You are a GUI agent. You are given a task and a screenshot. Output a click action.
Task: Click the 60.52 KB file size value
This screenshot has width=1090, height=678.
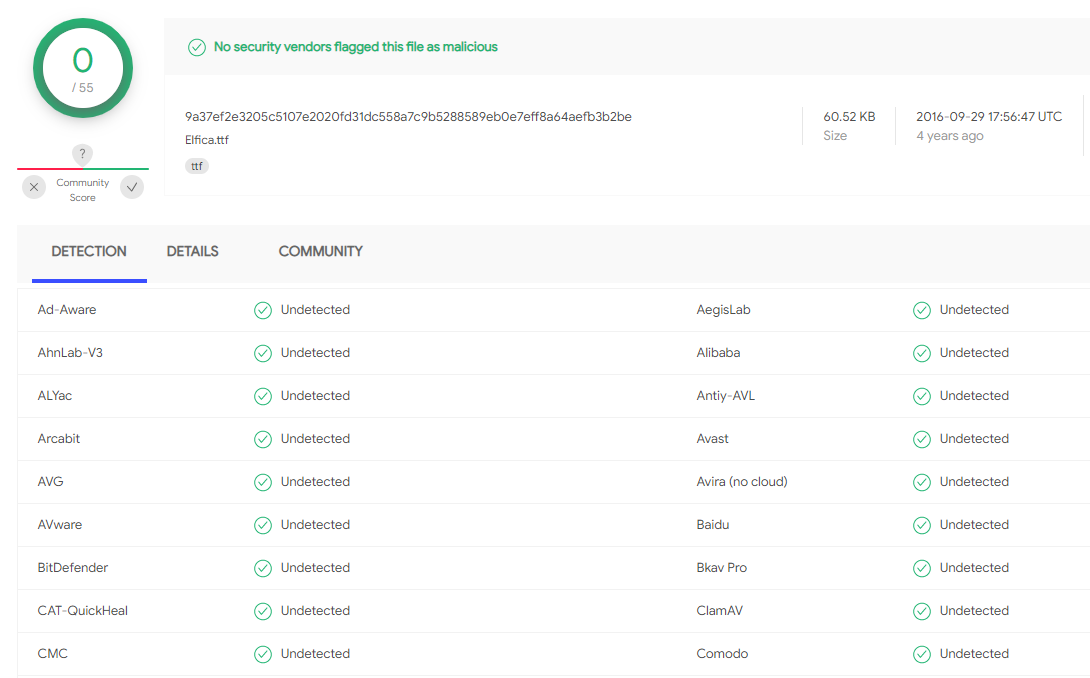[x=849, y=117]
